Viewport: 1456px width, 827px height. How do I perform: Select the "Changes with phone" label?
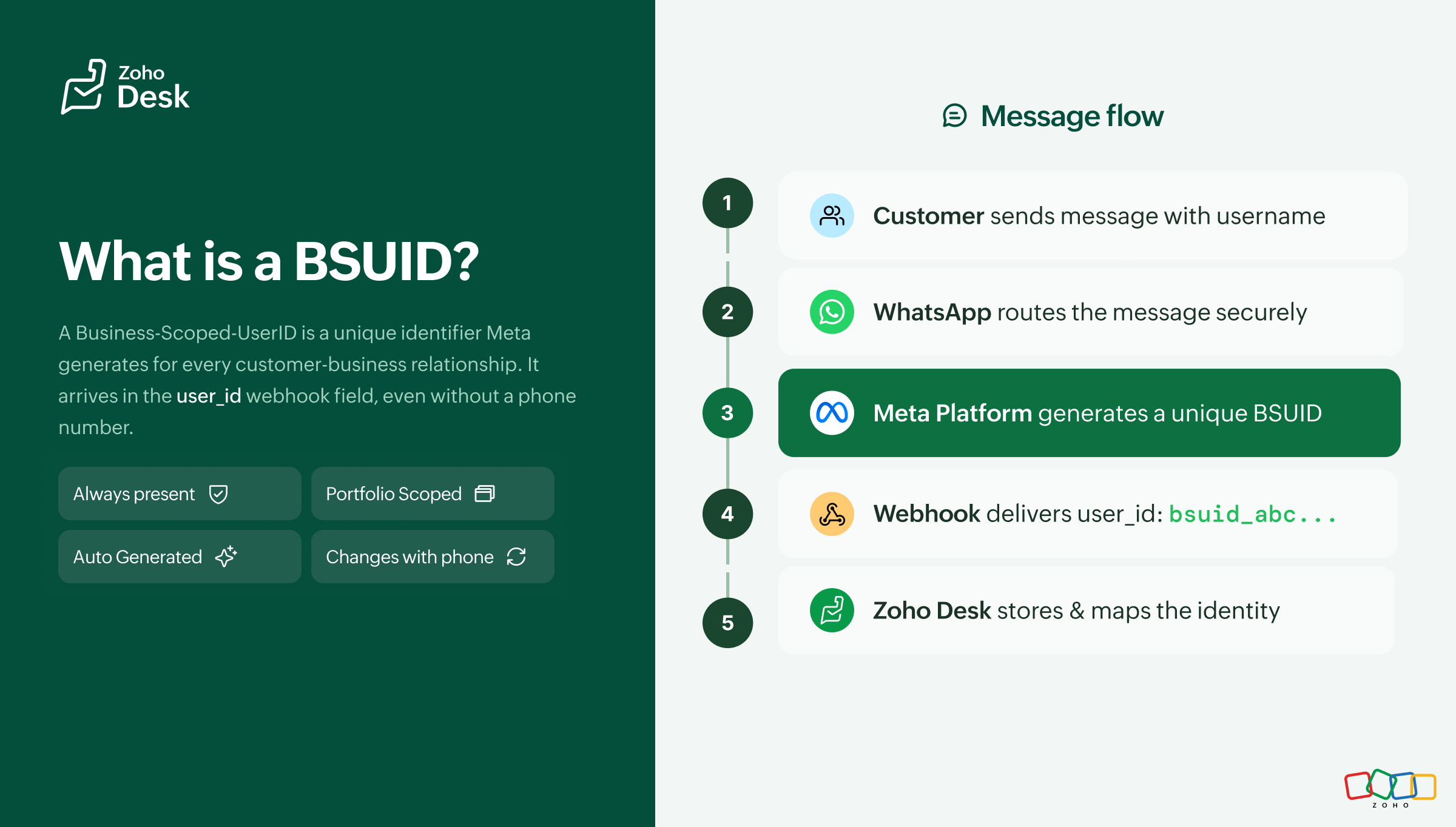click(409, 557)
